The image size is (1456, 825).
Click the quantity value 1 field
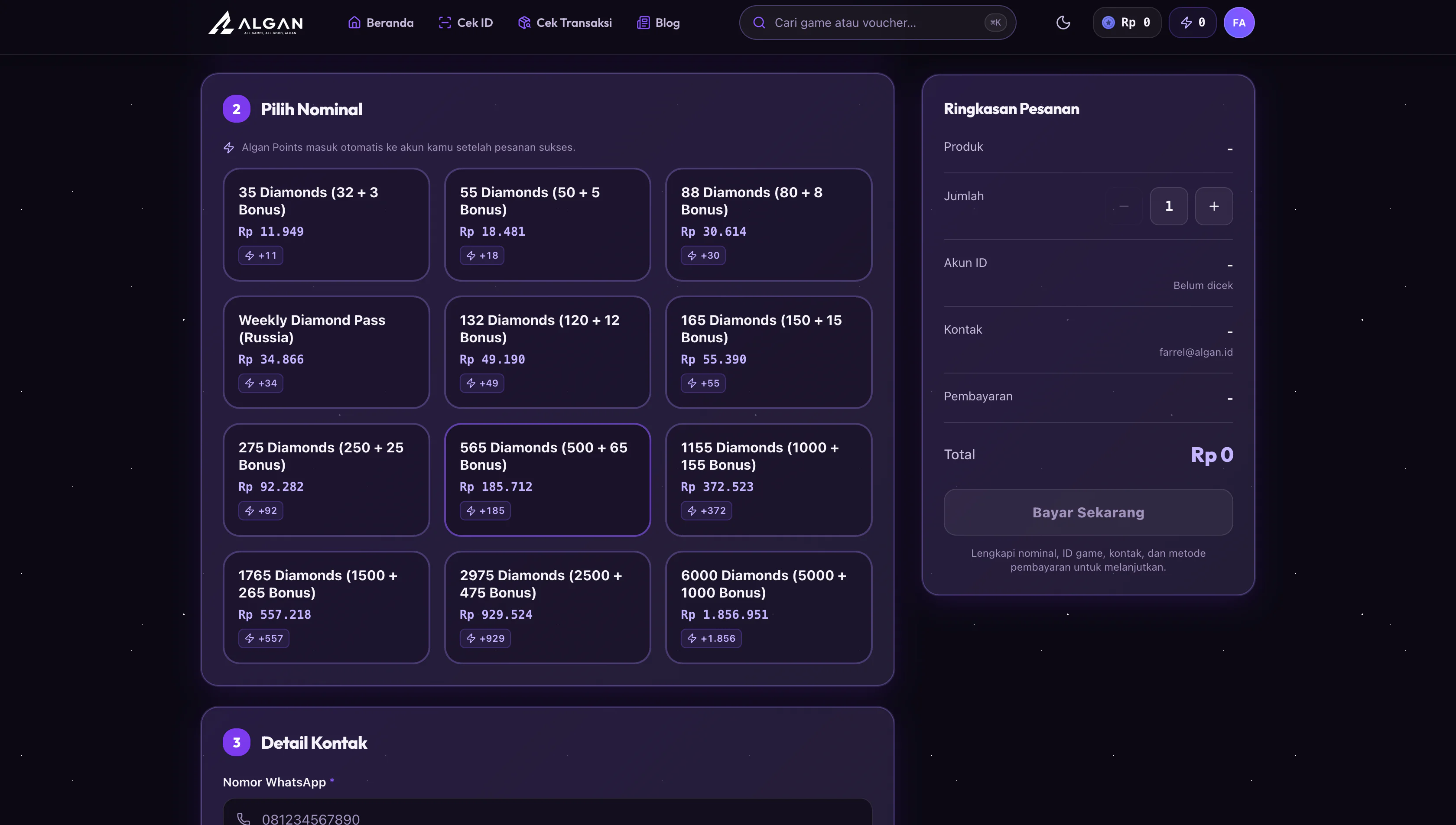(x=1169, y=206)
